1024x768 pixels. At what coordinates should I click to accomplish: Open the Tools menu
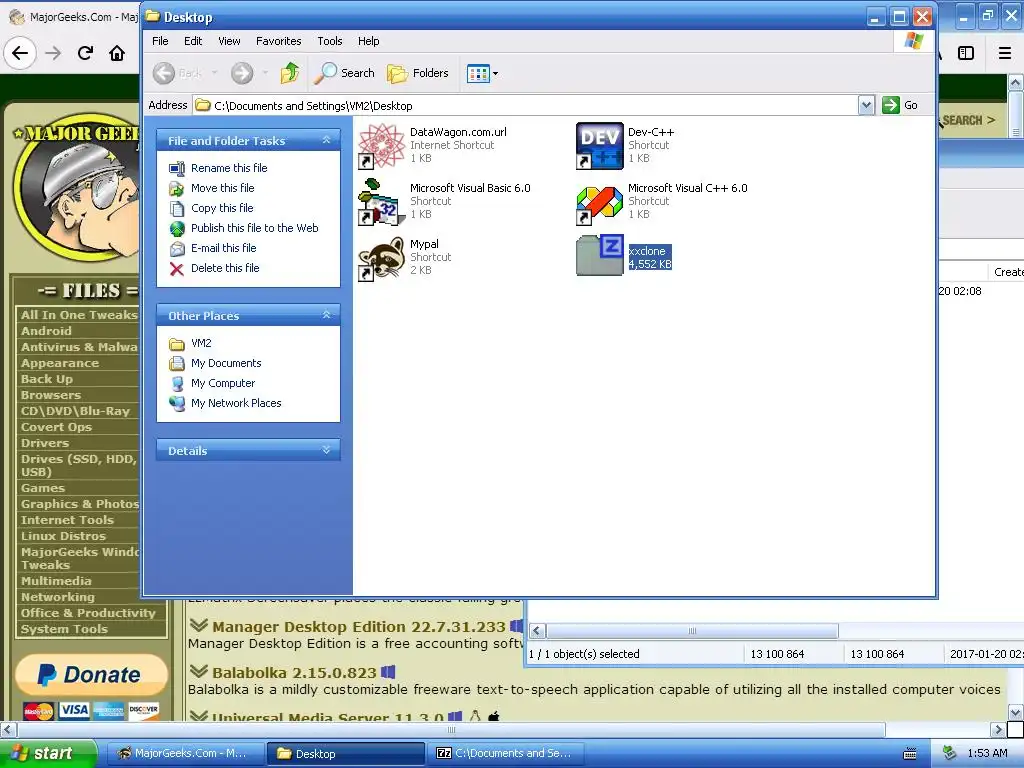(330, 41)
